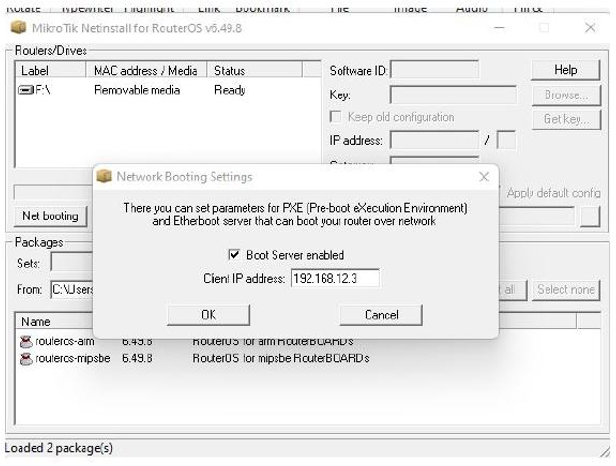Viewport: 616px width, 466px height.
Task: Click the Key input field
Action: click(x=453, y=95)
